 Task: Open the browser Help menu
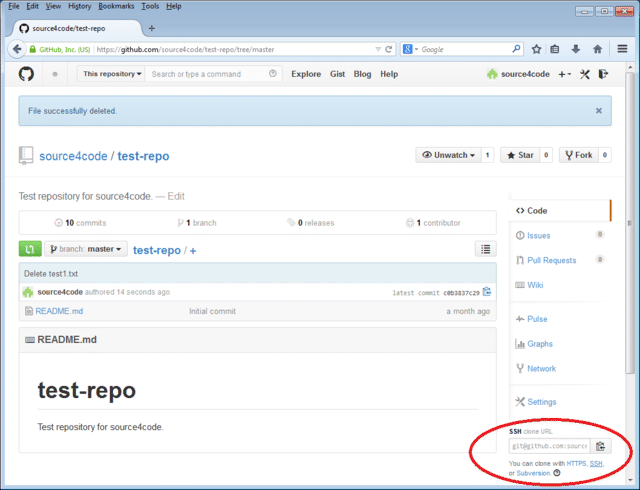tap(173, 6)
